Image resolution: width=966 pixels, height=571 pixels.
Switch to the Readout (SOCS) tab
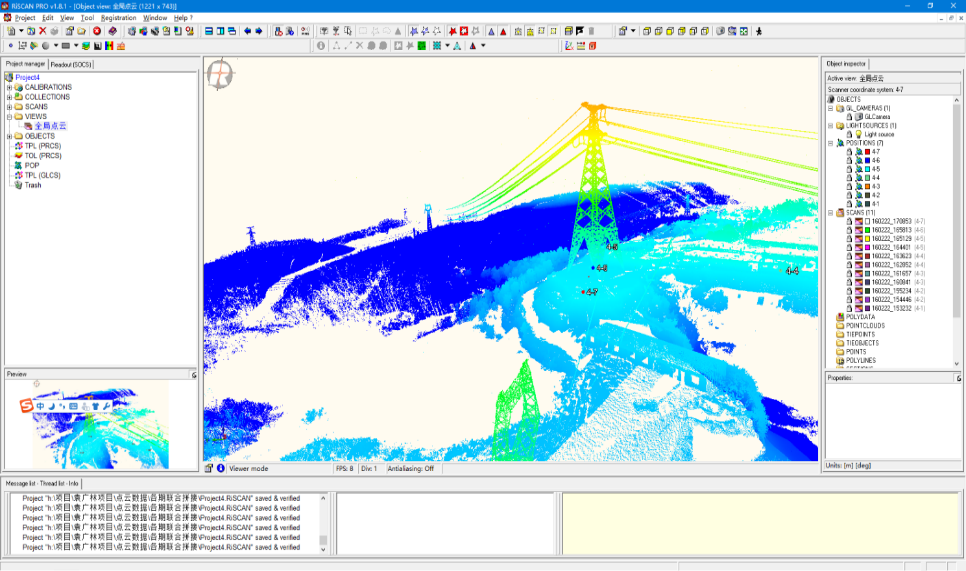click(x=71, y=64)
